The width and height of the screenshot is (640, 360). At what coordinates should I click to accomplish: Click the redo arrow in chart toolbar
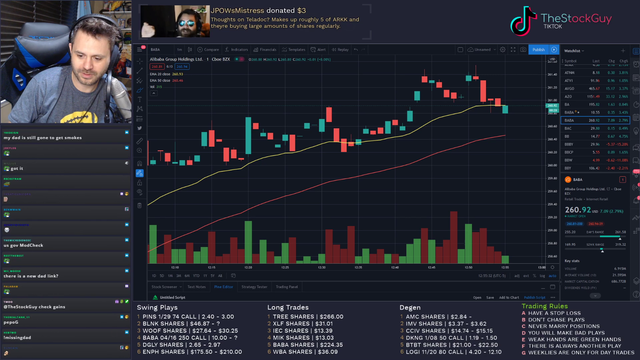coord(364,49)
